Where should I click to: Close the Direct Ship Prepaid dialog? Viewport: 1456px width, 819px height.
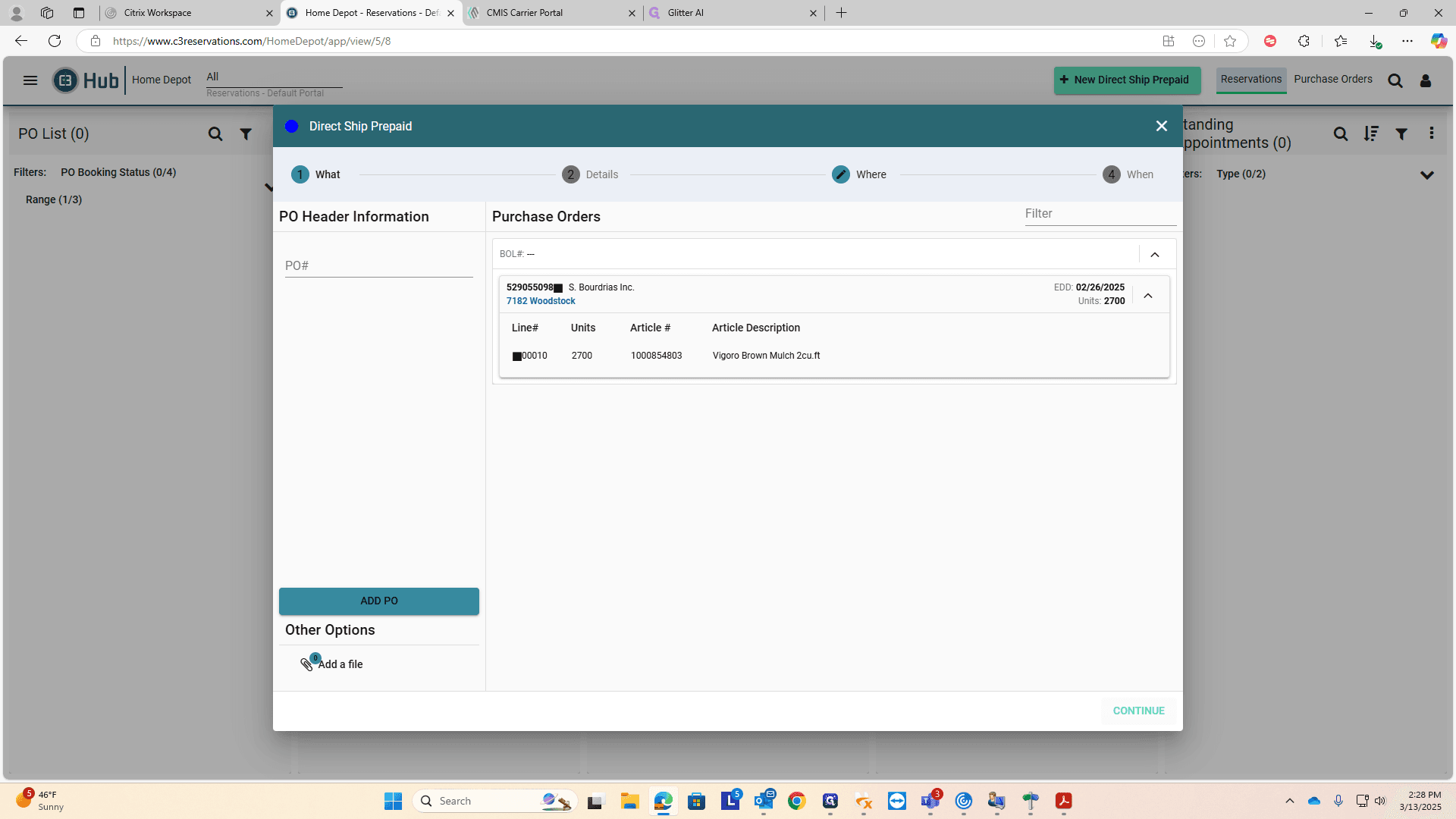tap(1161, 126)
